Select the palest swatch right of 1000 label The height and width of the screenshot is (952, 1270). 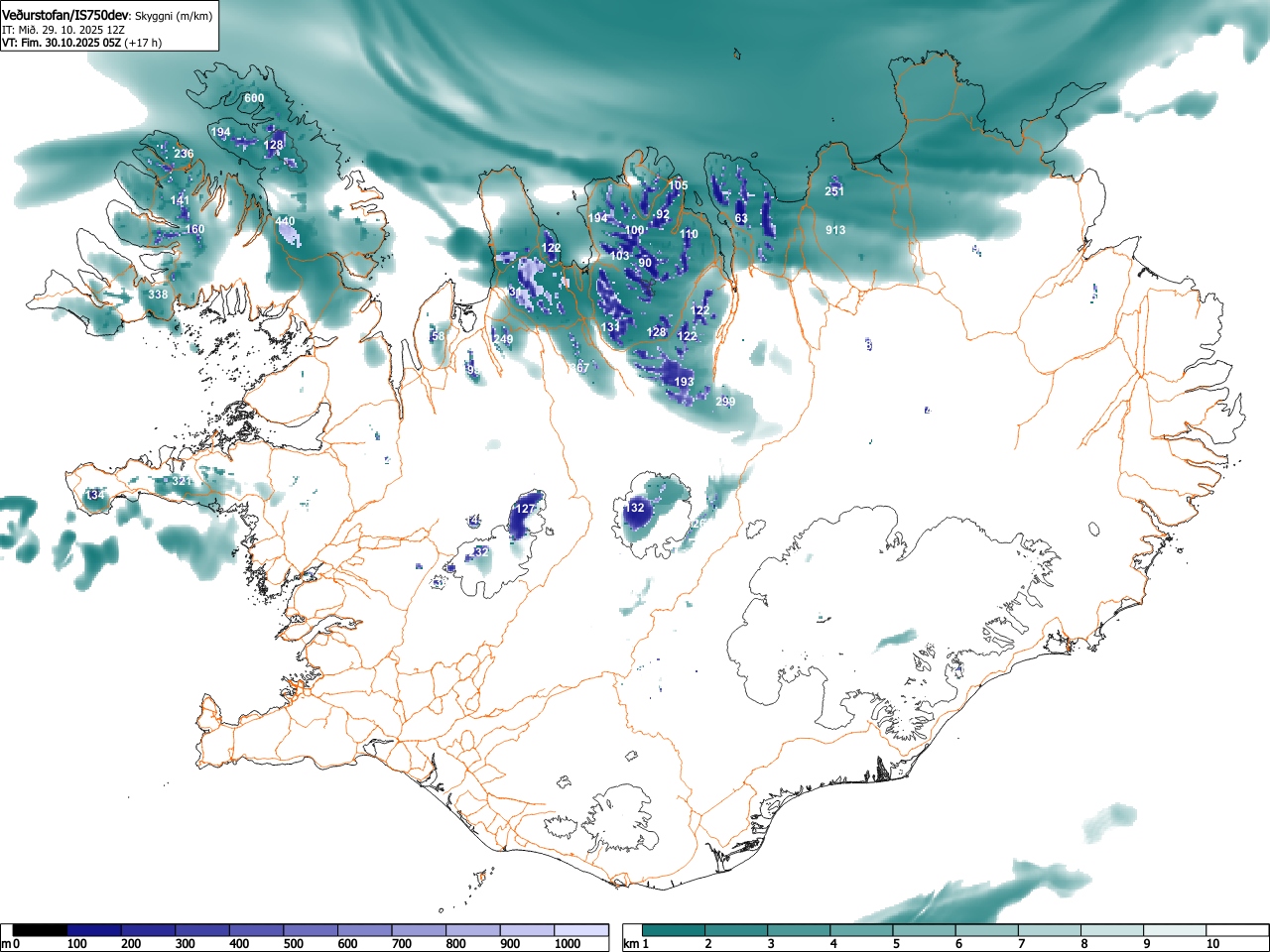tap(581, 930)
